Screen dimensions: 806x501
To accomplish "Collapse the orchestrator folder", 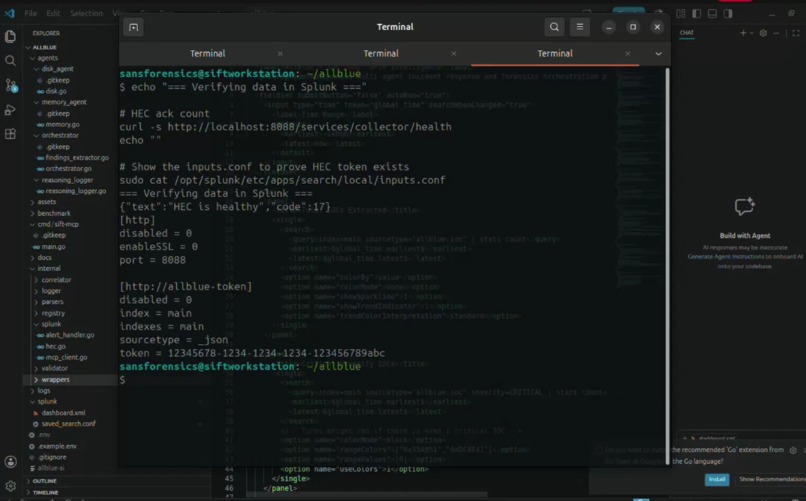I will pyautogui.click(x=60, y=136).
